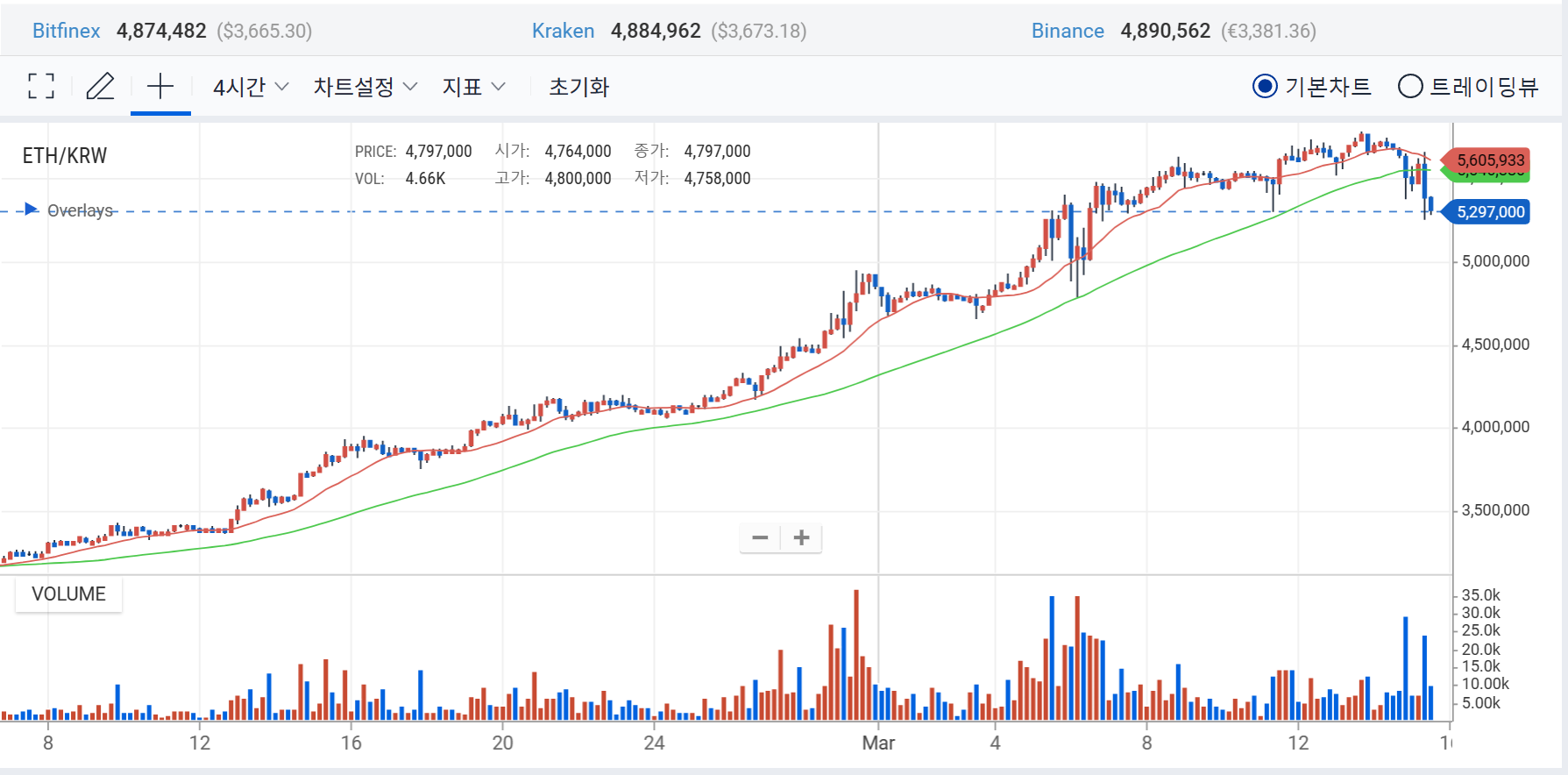Open the 4시간 timeframe dropdown
The width and height of the screenshot is (1568, 775).
coord(251,87)
